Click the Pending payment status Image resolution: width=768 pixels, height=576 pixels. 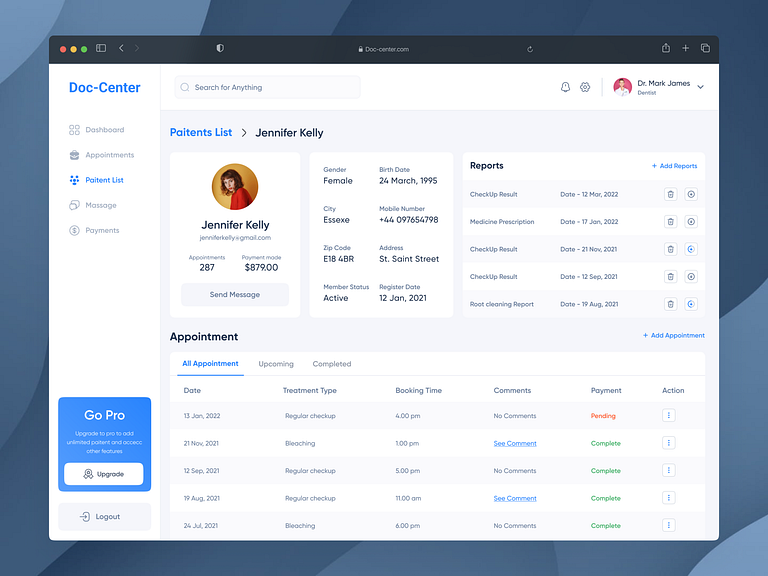pyautogui.click(x=603, y=416)
